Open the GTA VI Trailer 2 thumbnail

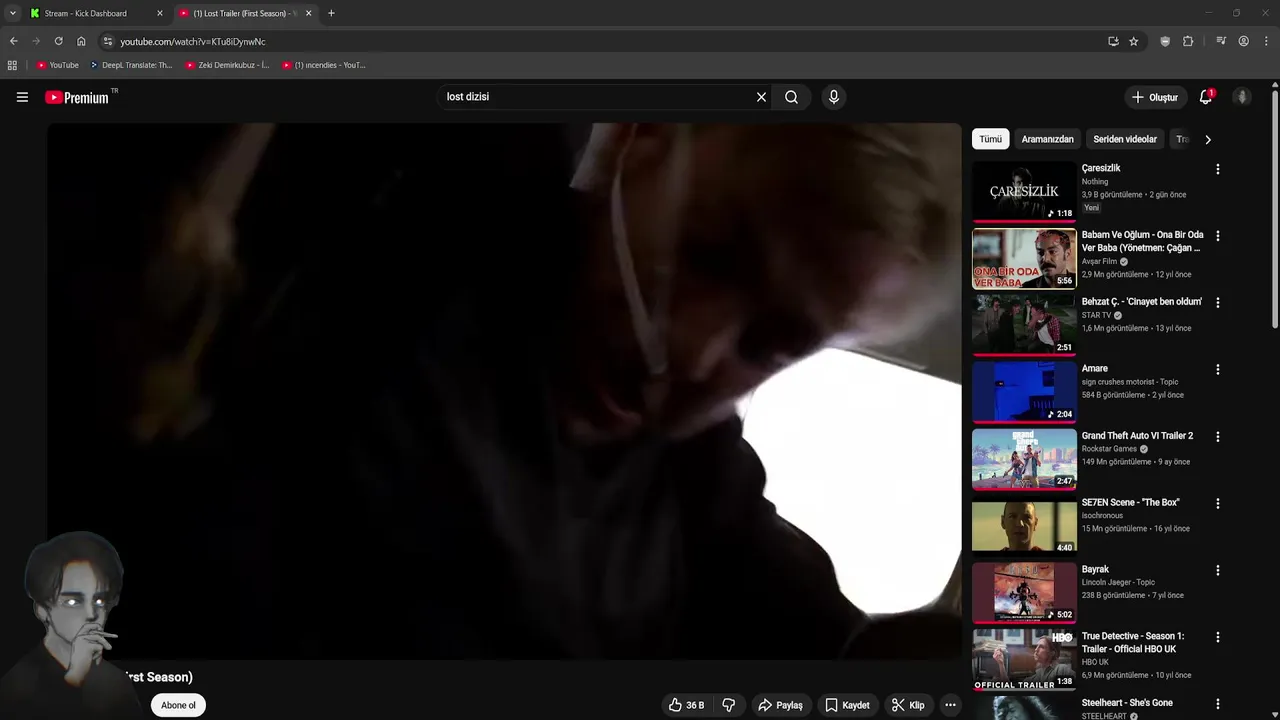[x=1024, y=459]
